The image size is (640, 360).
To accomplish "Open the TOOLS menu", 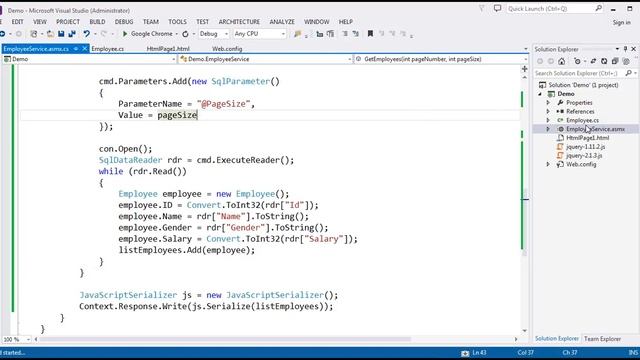I will coord(177,22).
